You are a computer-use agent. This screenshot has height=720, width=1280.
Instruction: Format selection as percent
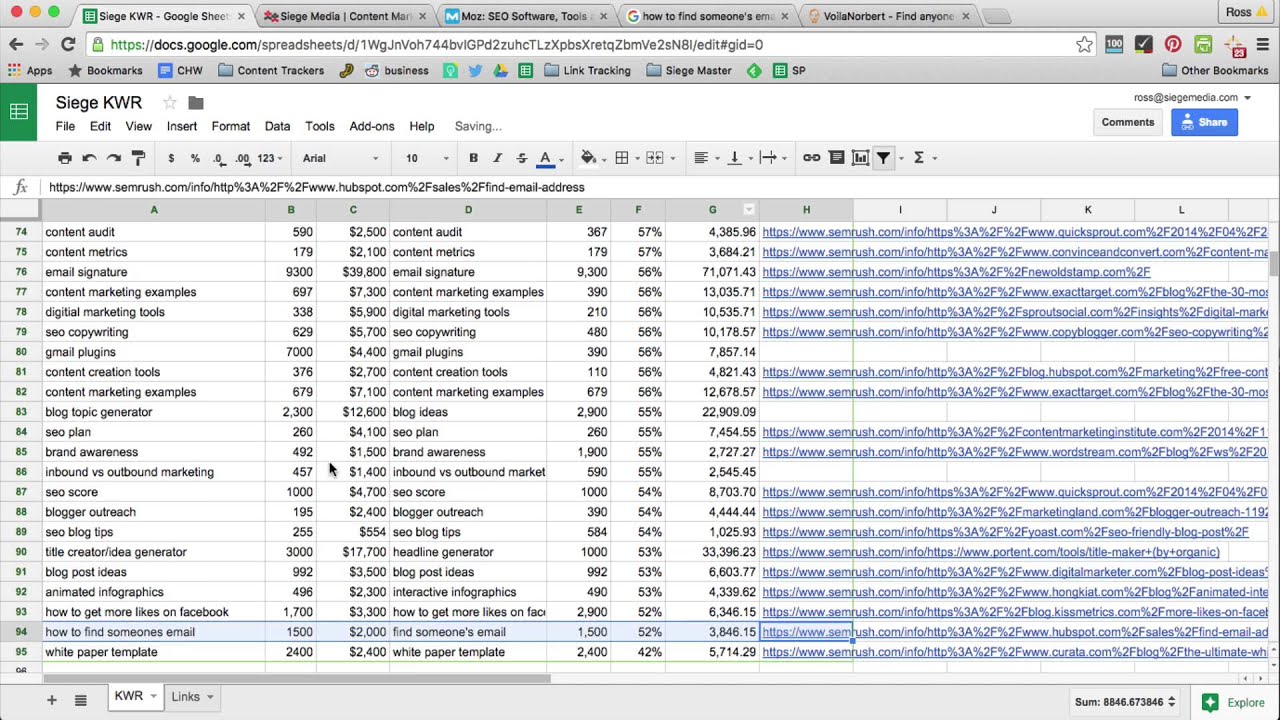coord(195,158)
